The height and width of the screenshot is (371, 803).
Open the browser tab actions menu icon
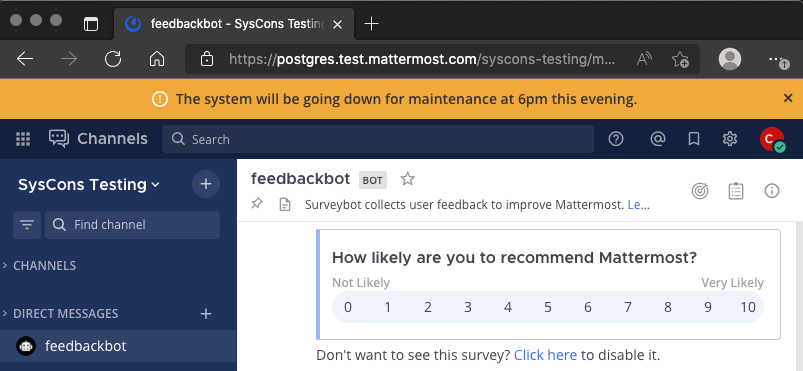tap(91, 24)
